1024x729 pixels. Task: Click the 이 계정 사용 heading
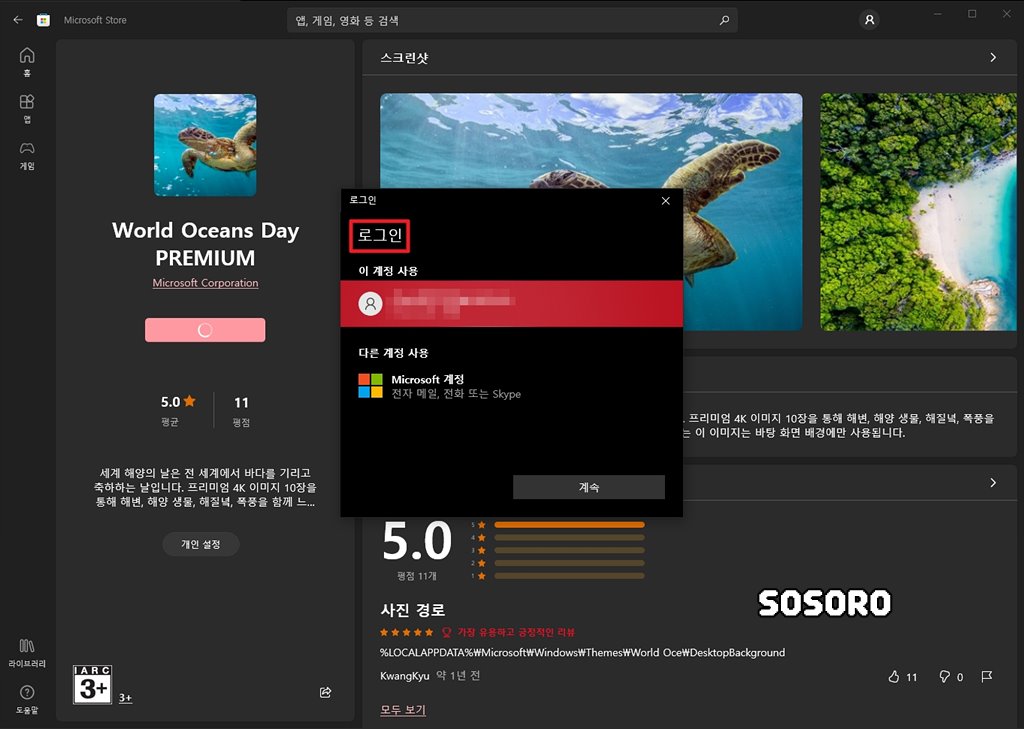click(388, 270)
